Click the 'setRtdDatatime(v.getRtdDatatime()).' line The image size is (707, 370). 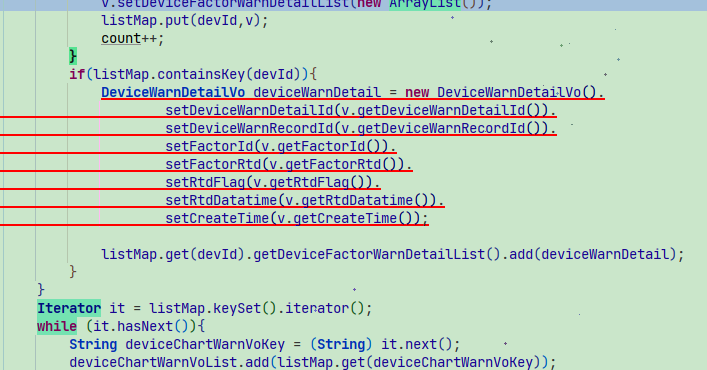[x=305, y=201]
